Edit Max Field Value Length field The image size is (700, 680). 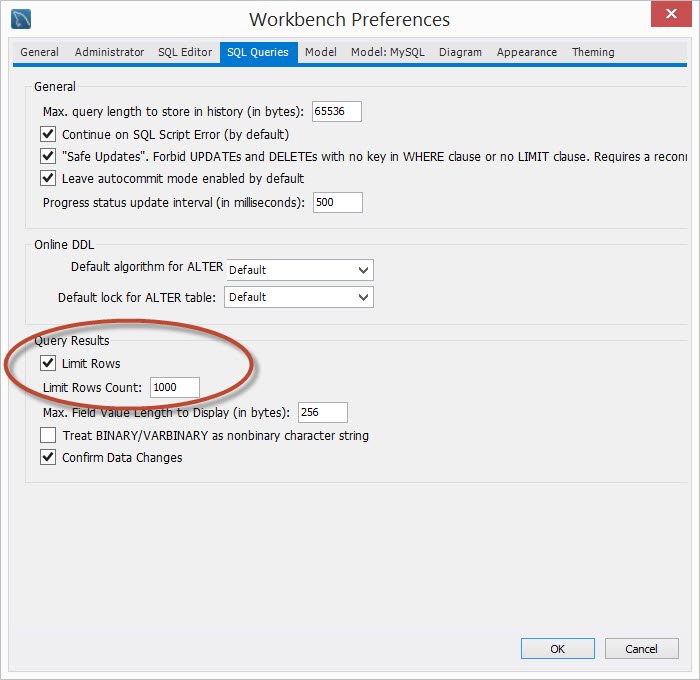pos(323,412)
